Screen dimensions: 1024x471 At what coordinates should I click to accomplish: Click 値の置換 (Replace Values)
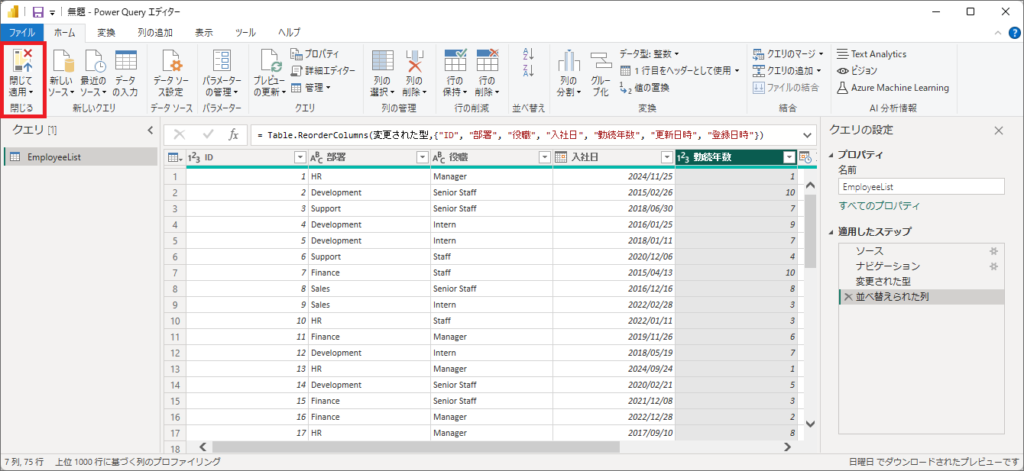pos(643,87)
